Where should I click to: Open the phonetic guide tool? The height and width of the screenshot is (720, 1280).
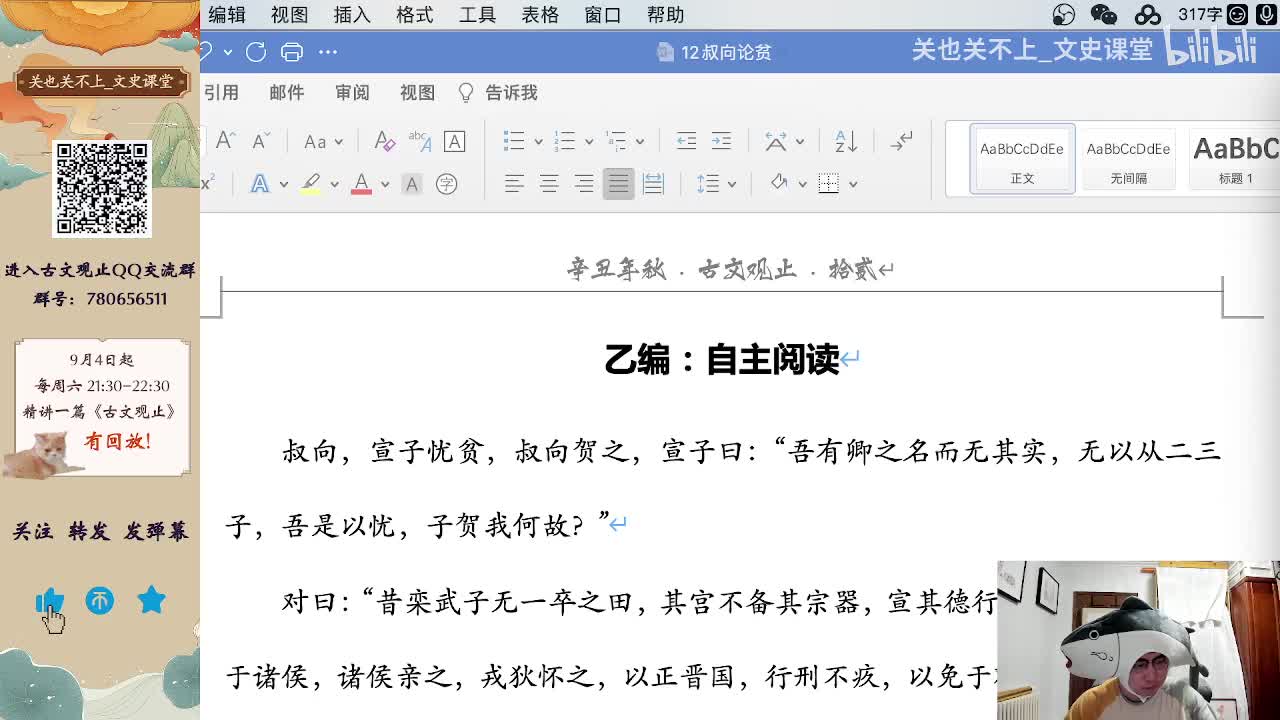point(420,141)
